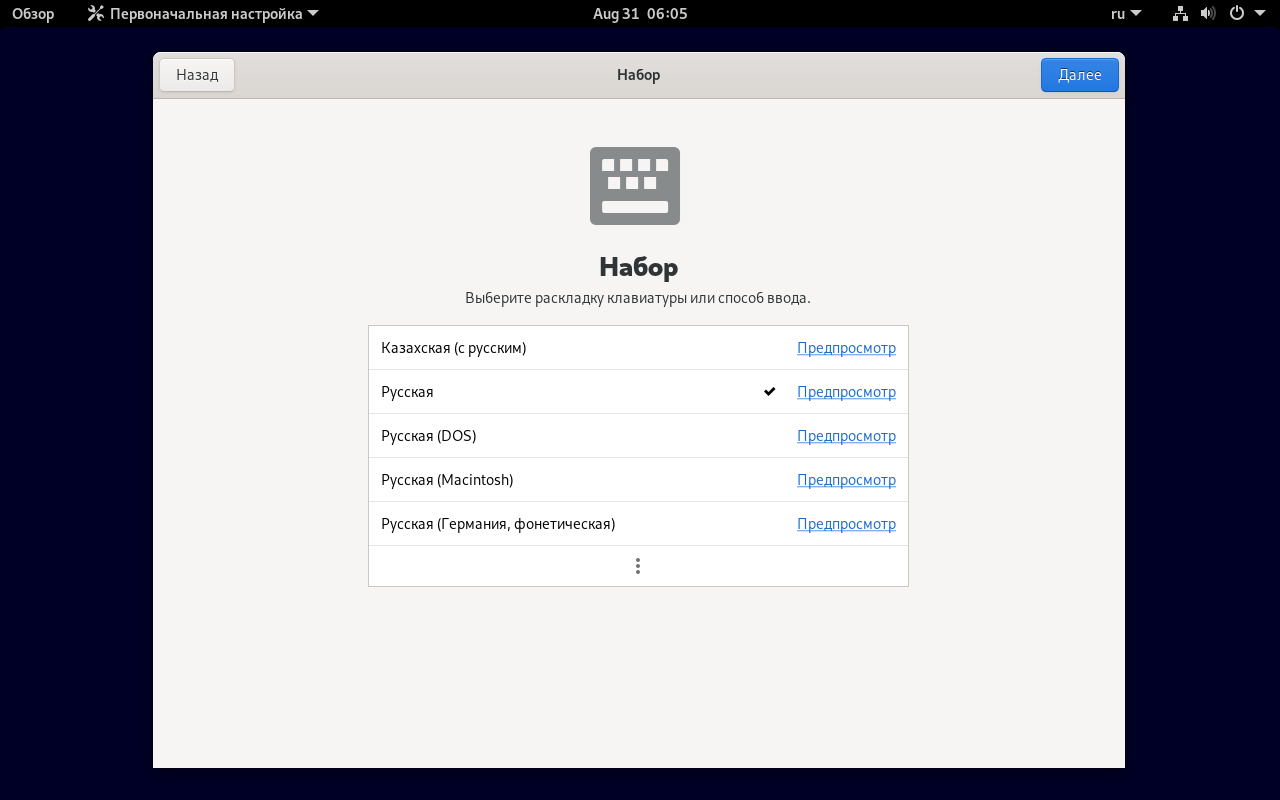The image size is (1280, 800).
Task: Select the Казахская (с русским) layout
Action: coord(454,348)
